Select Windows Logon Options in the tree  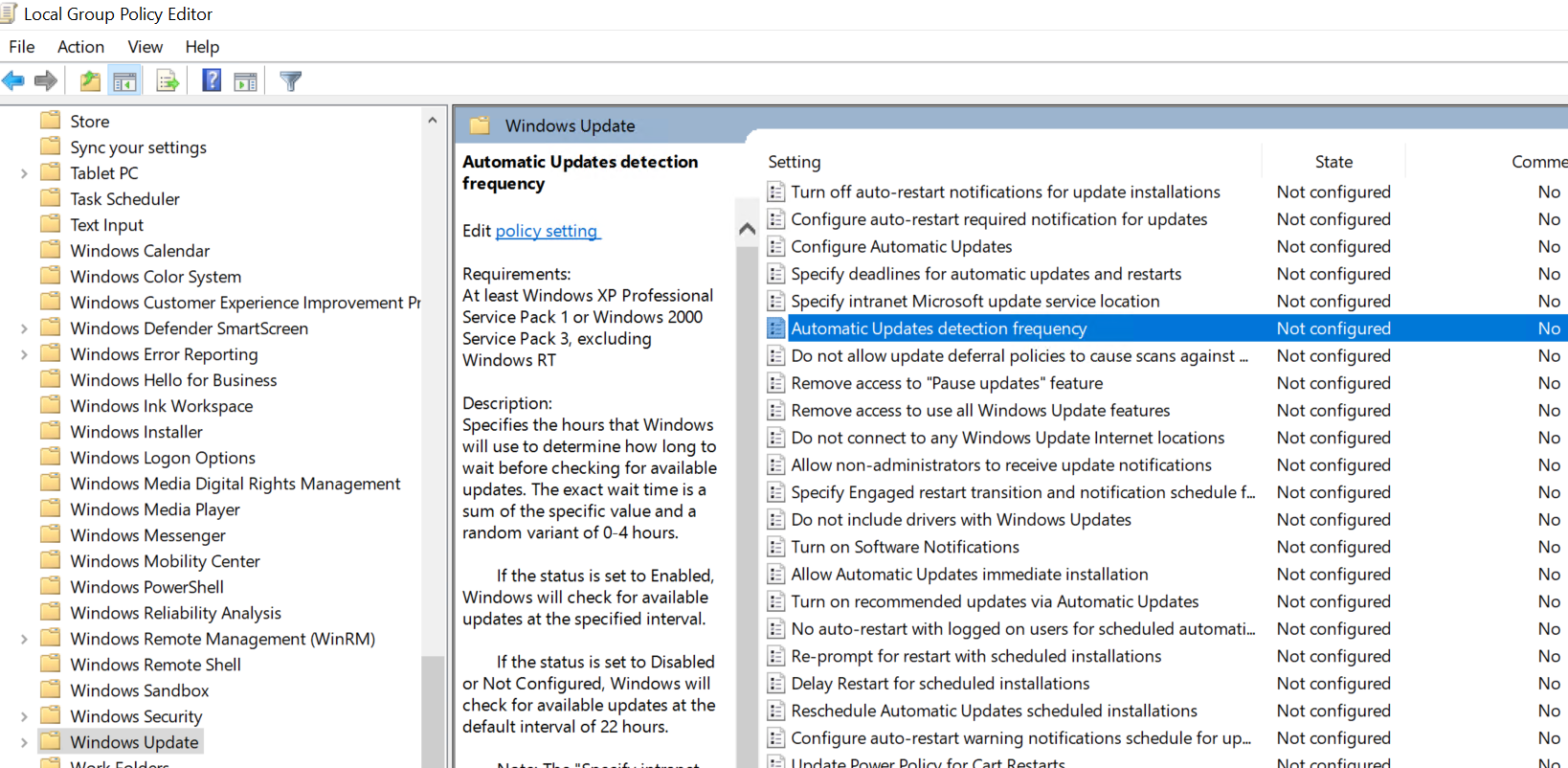(x=163, y=458)
